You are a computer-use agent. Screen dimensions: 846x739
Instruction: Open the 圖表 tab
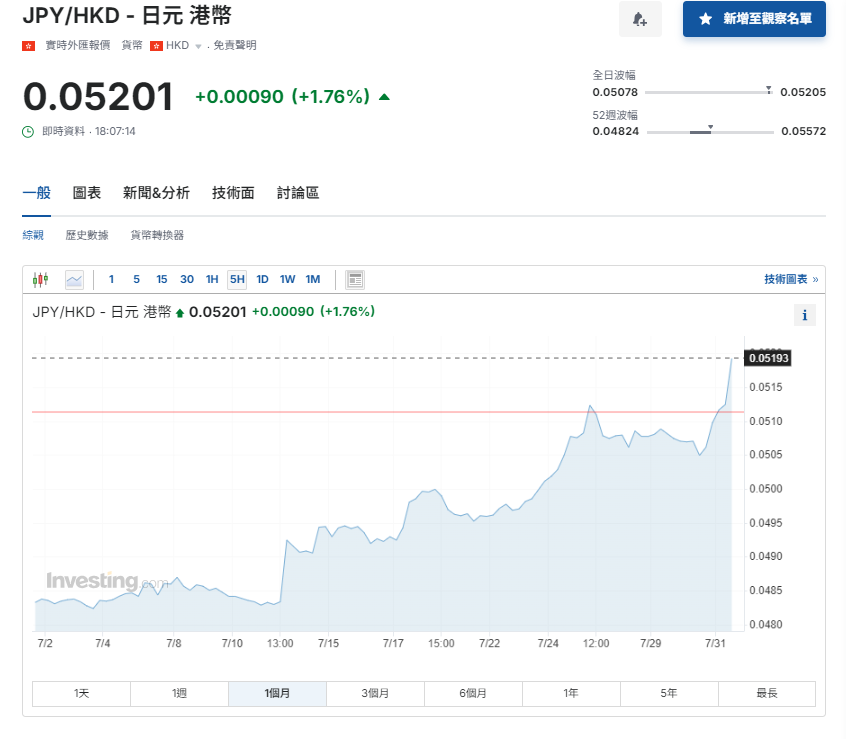87,193
